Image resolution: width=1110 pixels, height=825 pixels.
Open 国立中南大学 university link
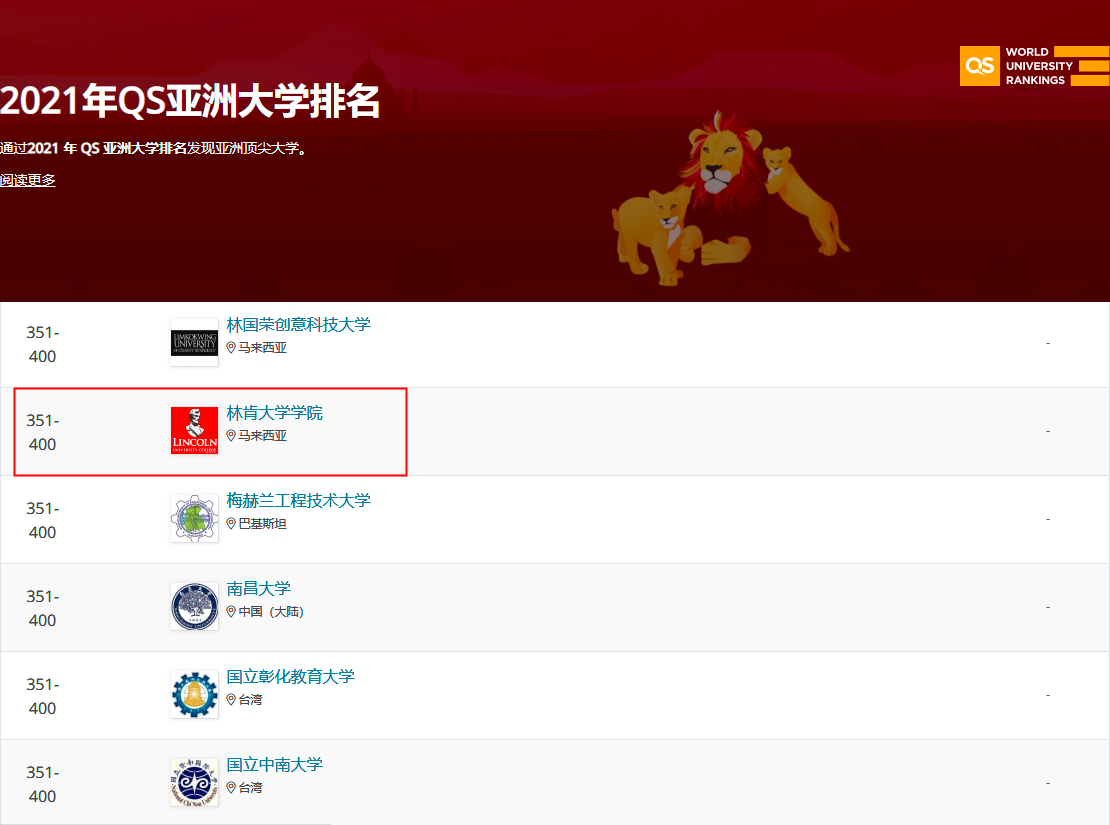tap(274, 765)
